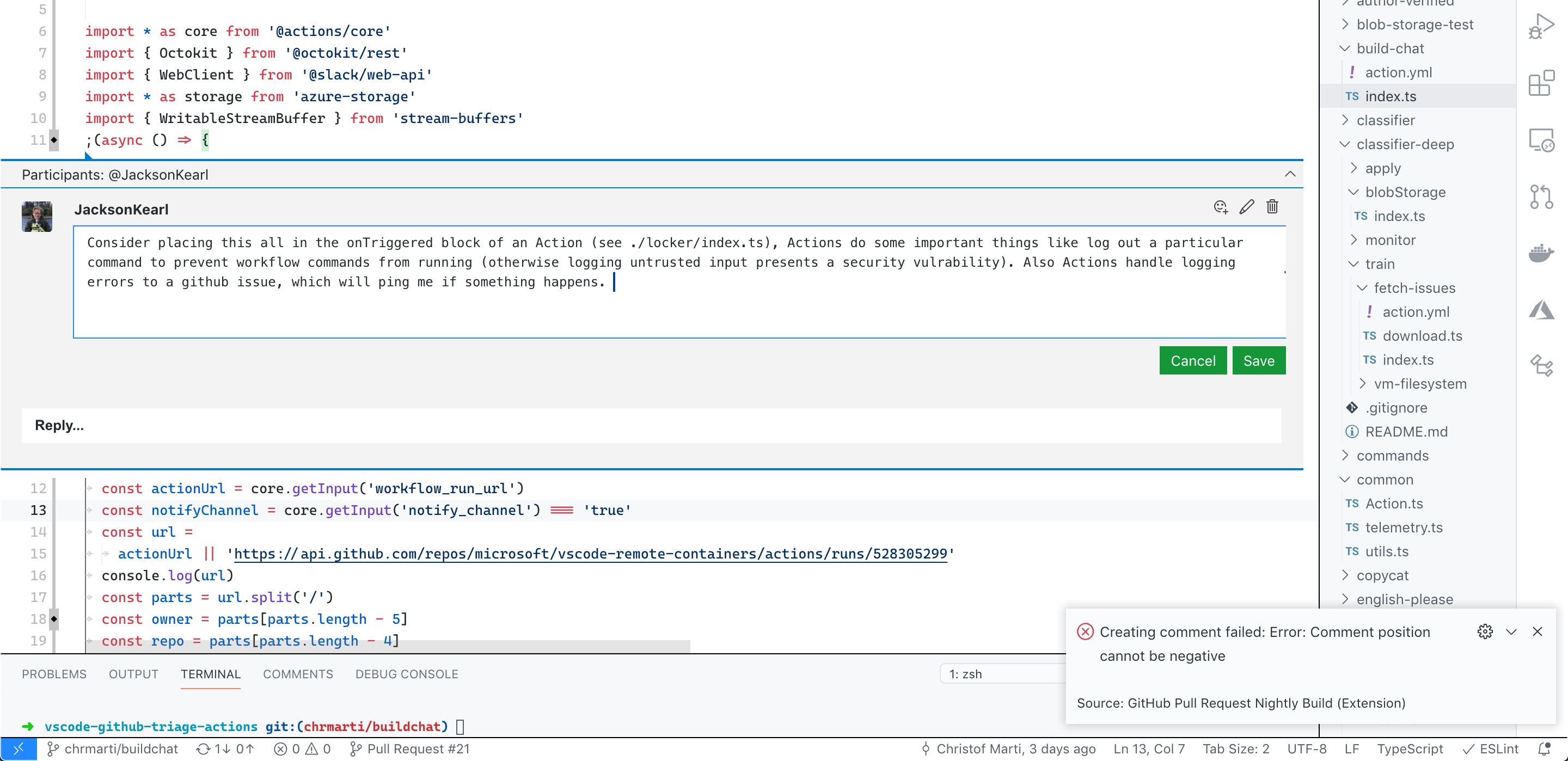1568x761 pixels.
Task: Collapse the Participants comment thread
Action: (1290, 174)
